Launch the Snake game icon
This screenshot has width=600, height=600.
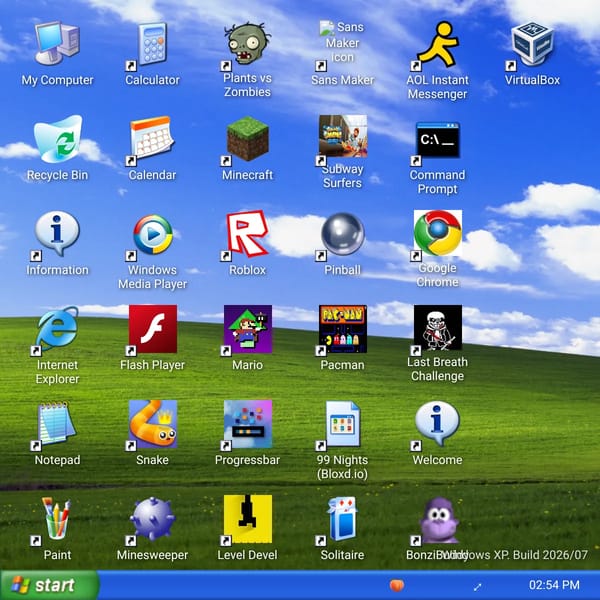(x=153, y=424)
